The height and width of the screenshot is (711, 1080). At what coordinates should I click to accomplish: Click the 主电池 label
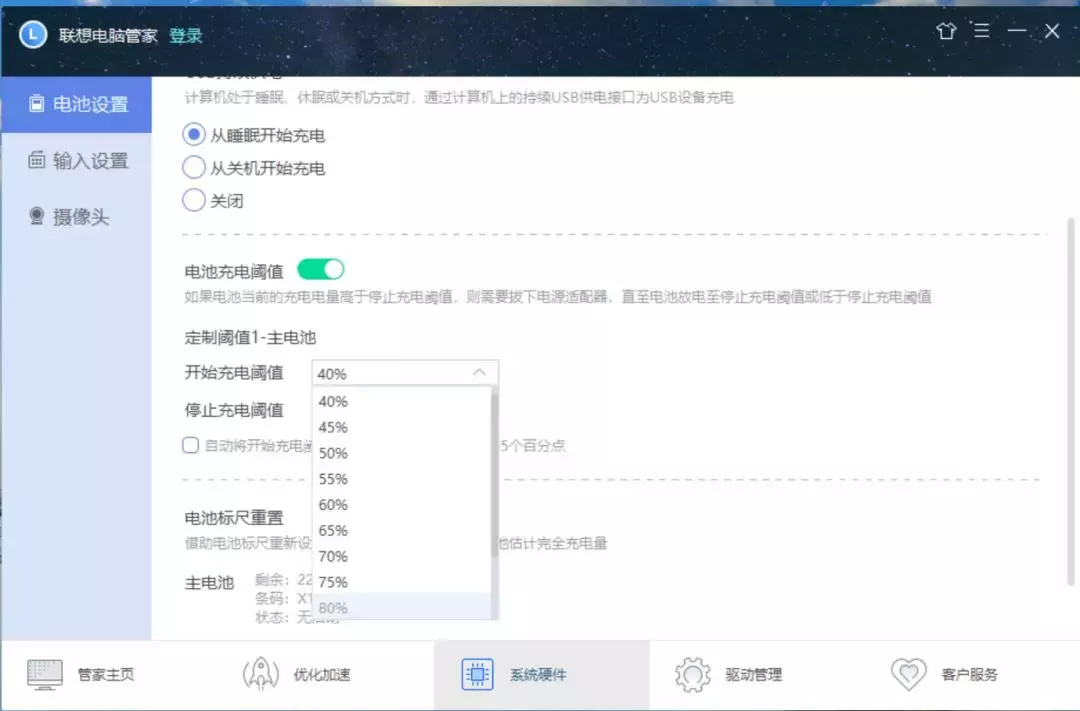[209, 582]
